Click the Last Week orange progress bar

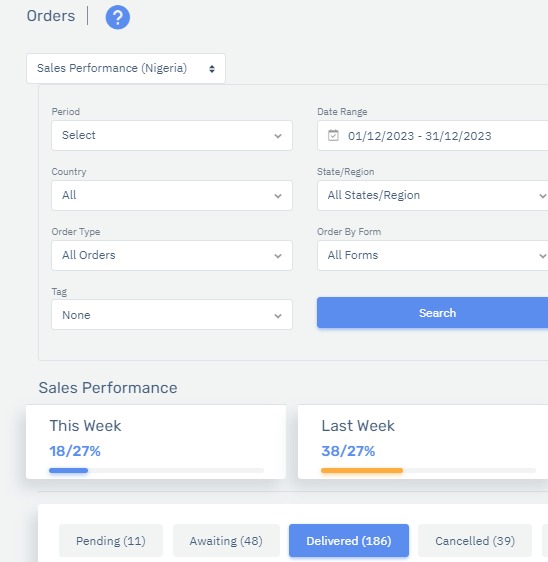point(362,471)
